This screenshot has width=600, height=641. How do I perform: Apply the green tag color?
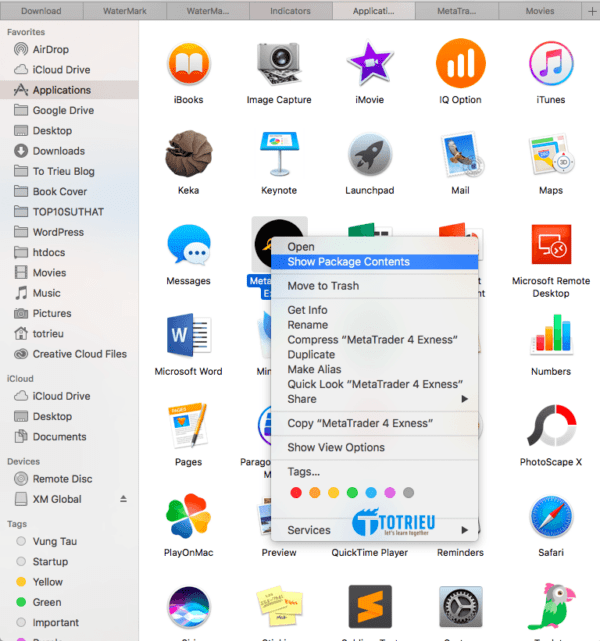tap(352, 493)
